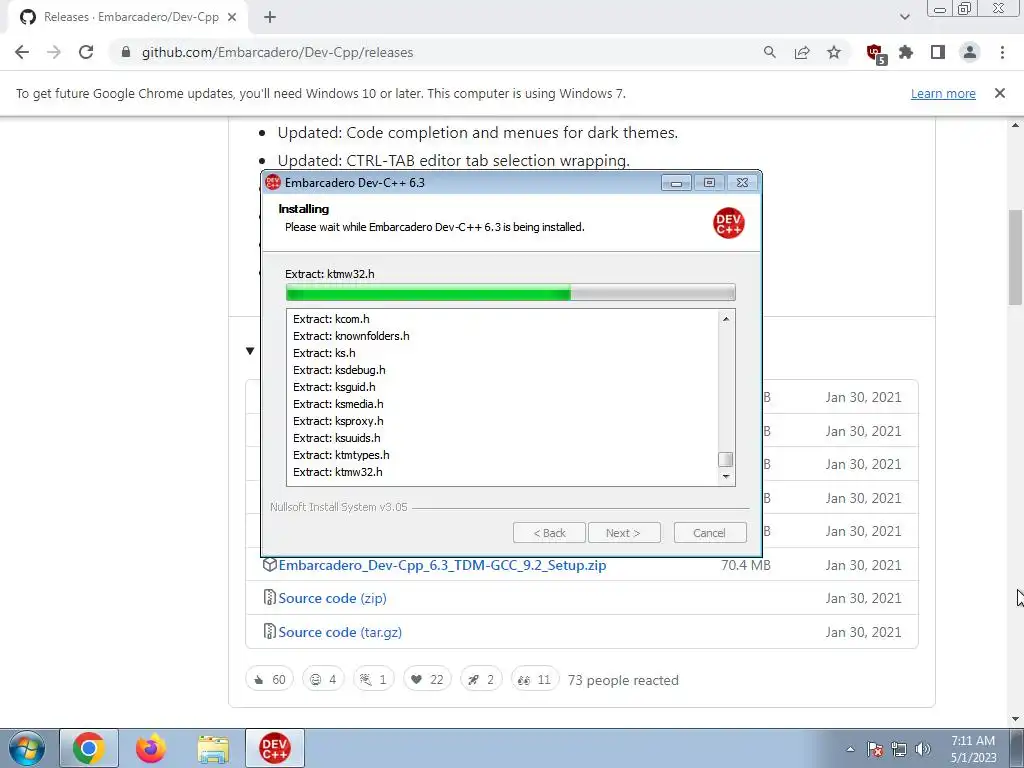
Task: Click the page vertical scrollbar thumb
Action: (x=1016, y=258)
